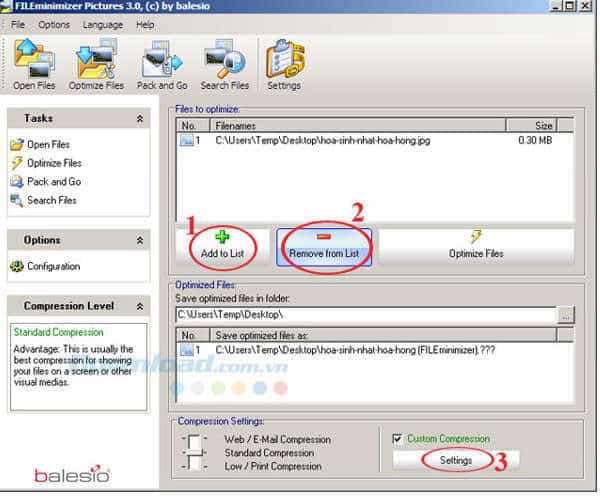Click the Save optimized files as column header

[x=383, y=336]
